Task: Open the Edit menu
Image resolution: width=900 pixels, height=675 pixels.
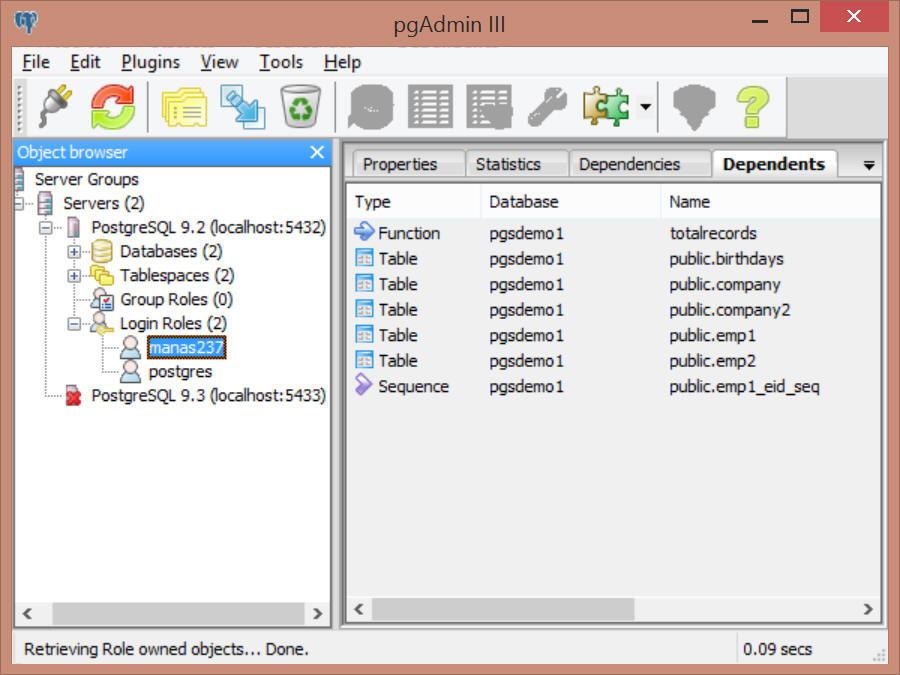Action: (x=85, y=62)
